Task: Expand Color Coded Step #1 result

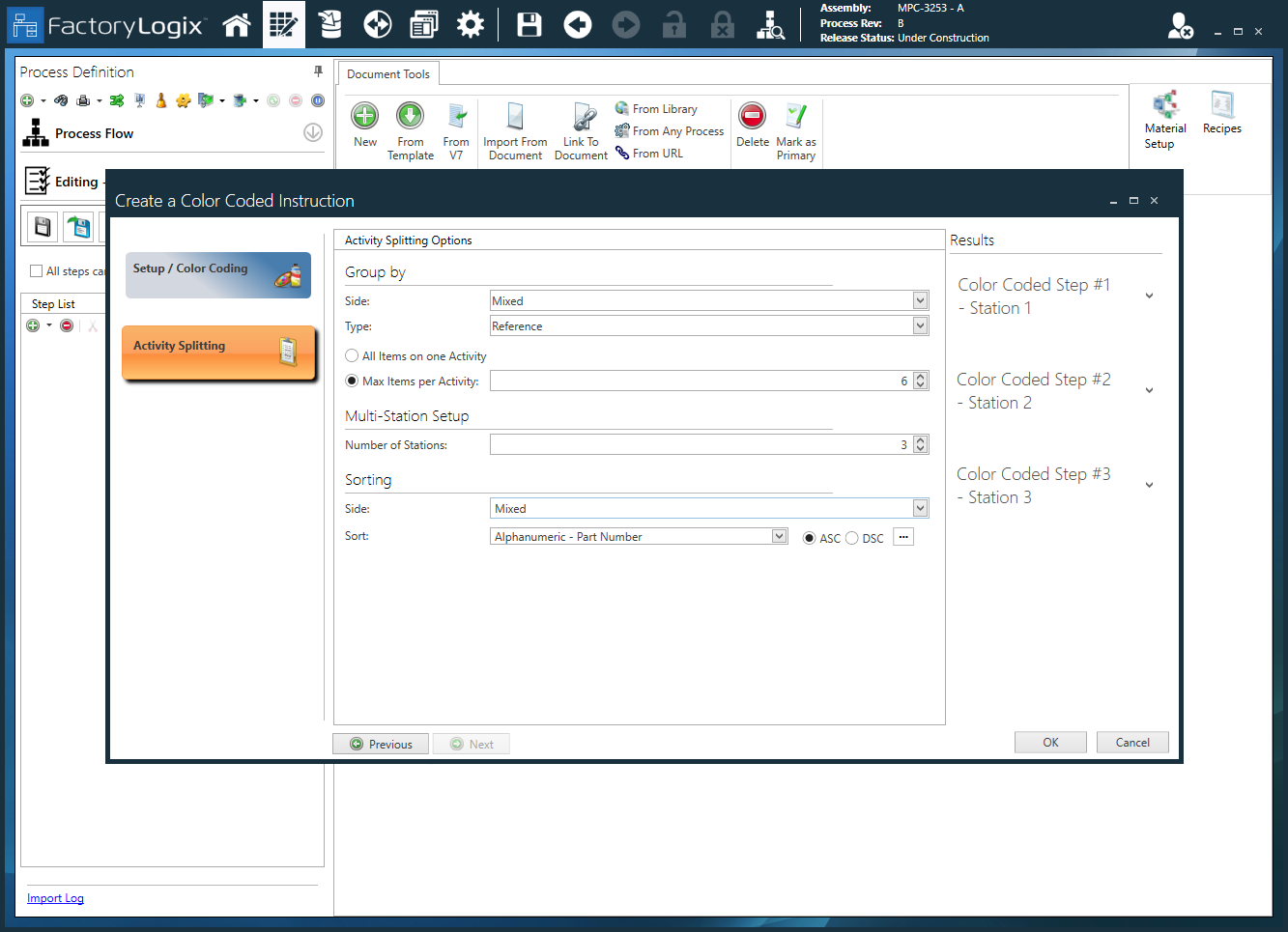Action: [1149, 297]
